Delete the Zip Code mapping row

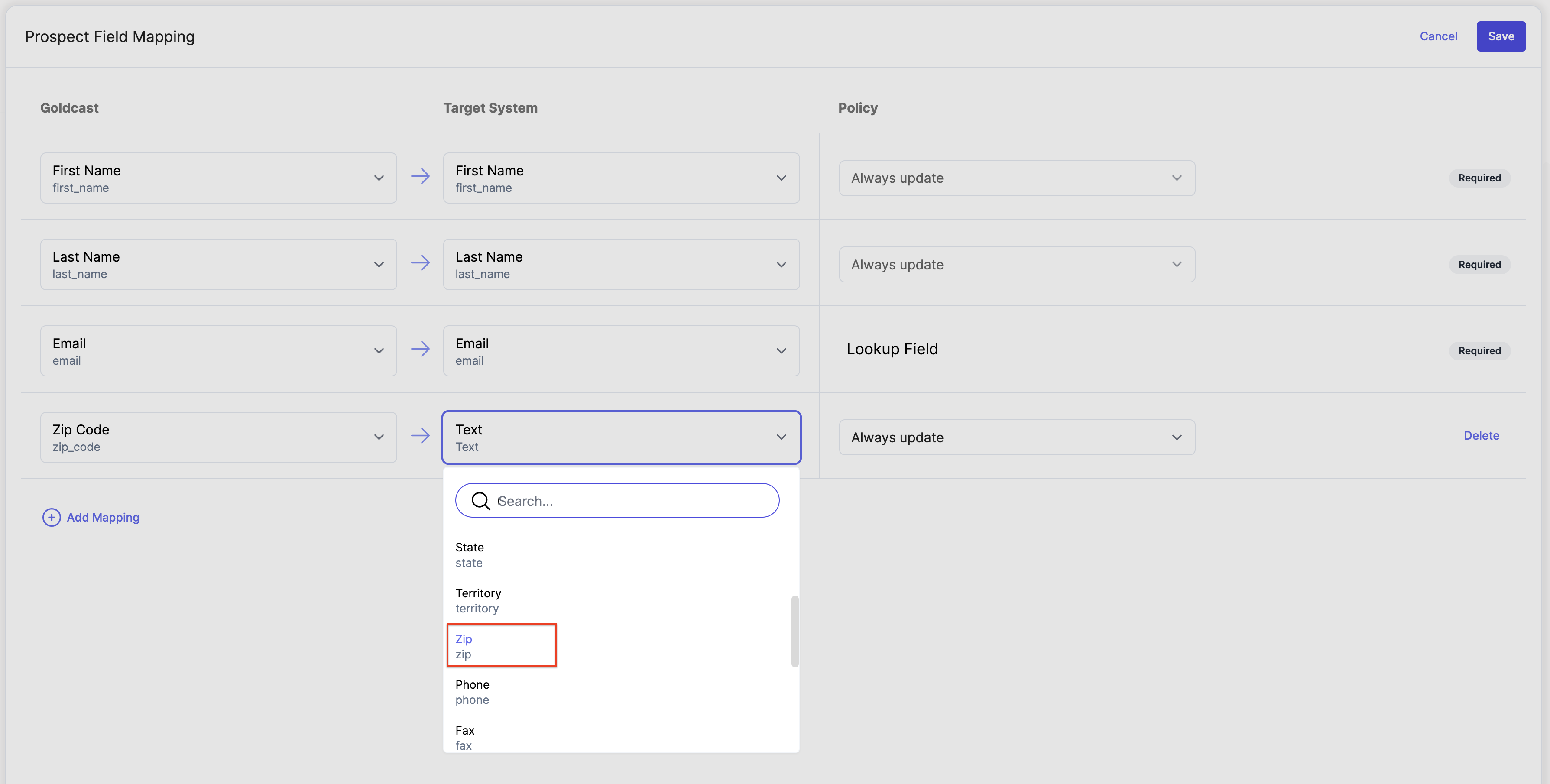point(1482,436)
